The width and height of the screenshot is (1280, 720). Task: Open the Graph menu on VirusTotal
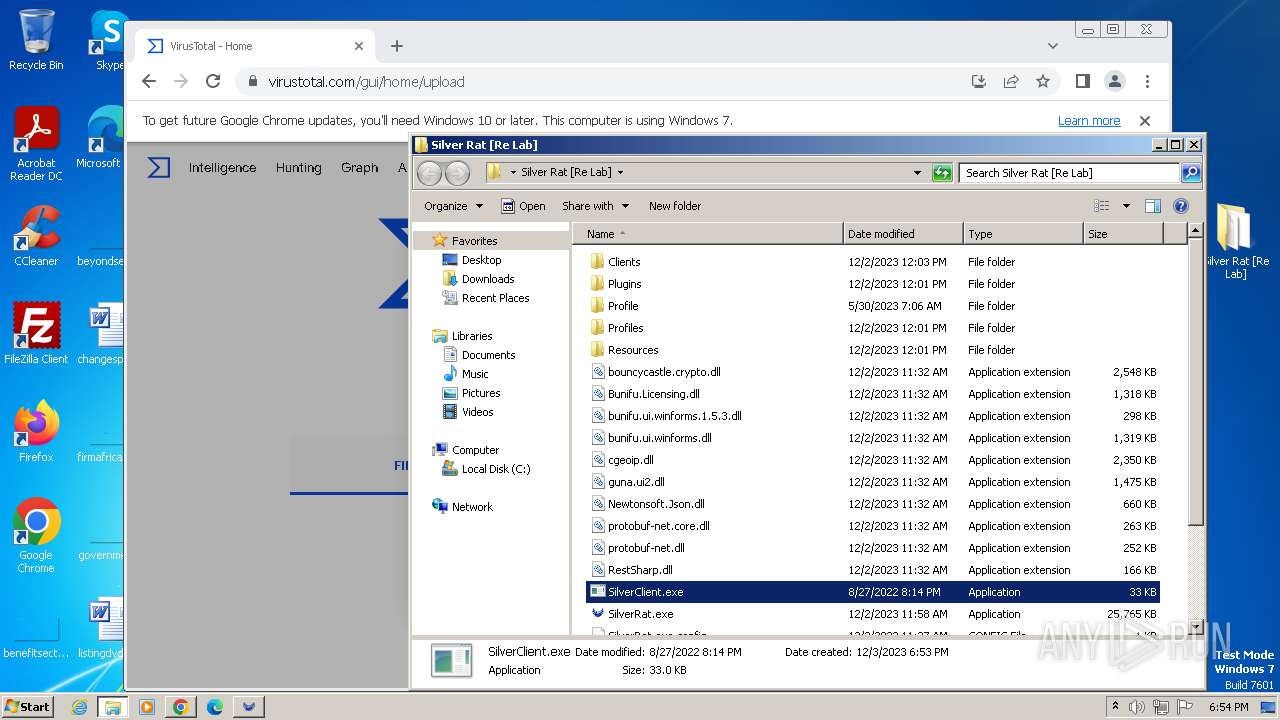[360, 168]
